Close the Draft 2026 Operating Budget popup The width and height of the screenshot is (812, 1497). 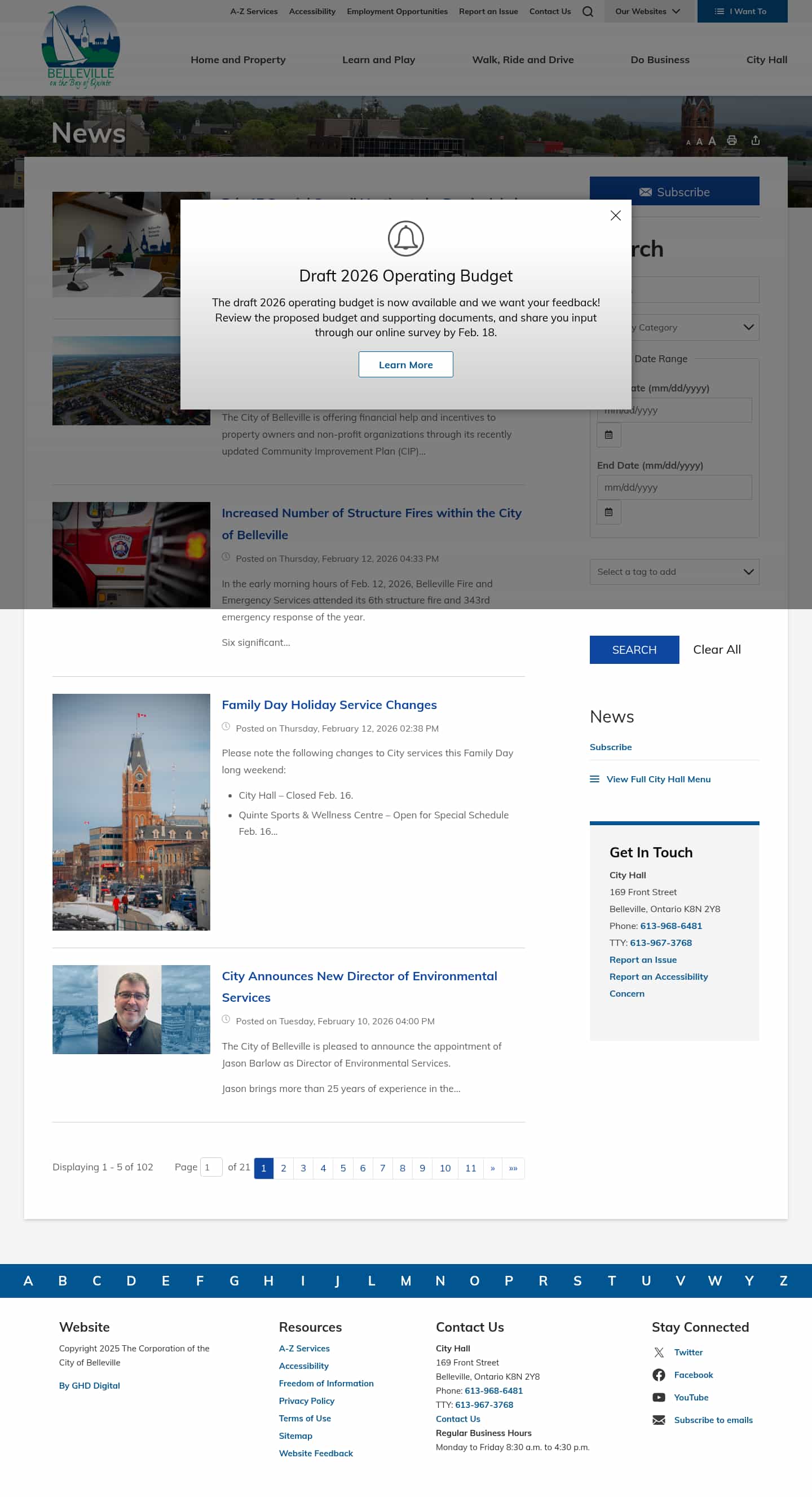click(616, 215)
